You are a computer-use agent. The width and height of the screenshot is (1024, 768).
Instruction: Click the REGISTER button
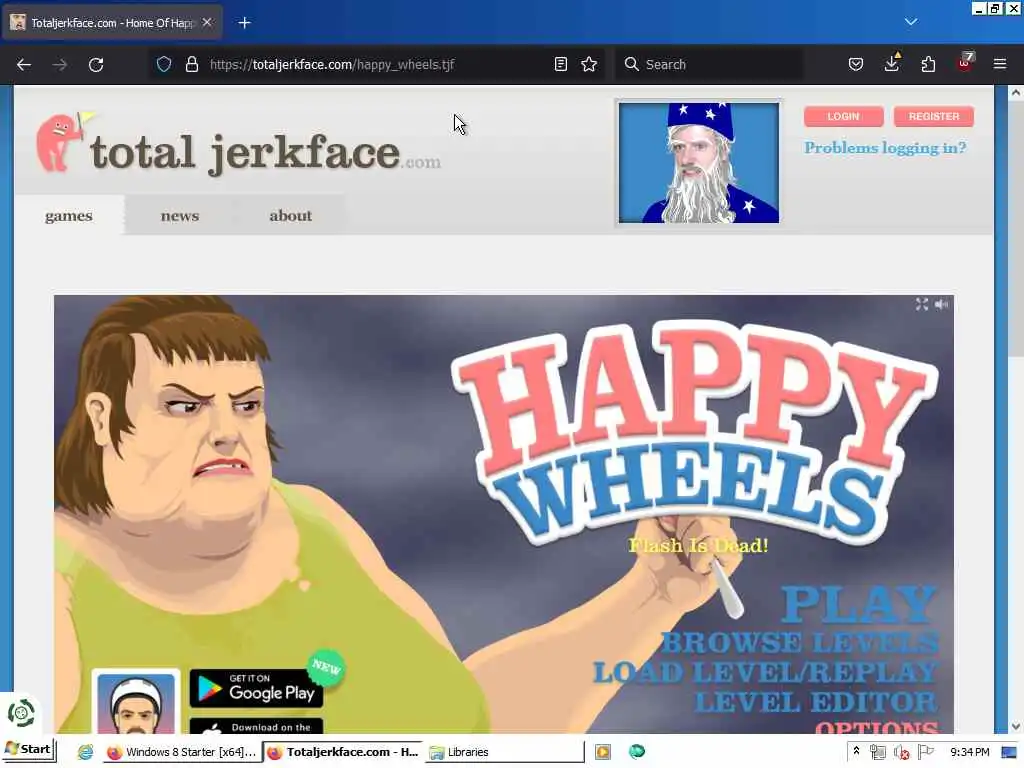point(934,116)
